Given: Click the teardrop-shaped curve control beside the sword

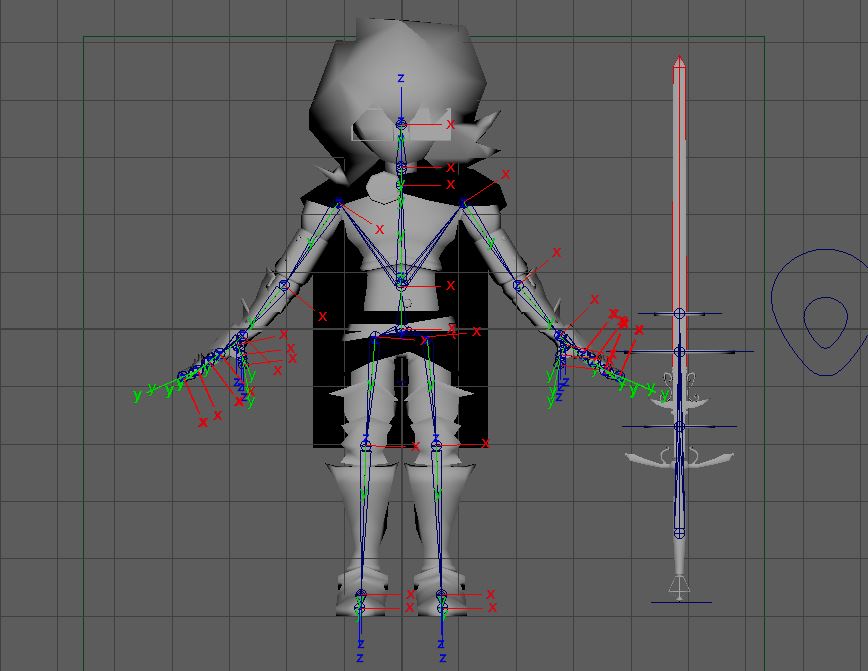Looking at the screenshot, I should tap(822, 312).
